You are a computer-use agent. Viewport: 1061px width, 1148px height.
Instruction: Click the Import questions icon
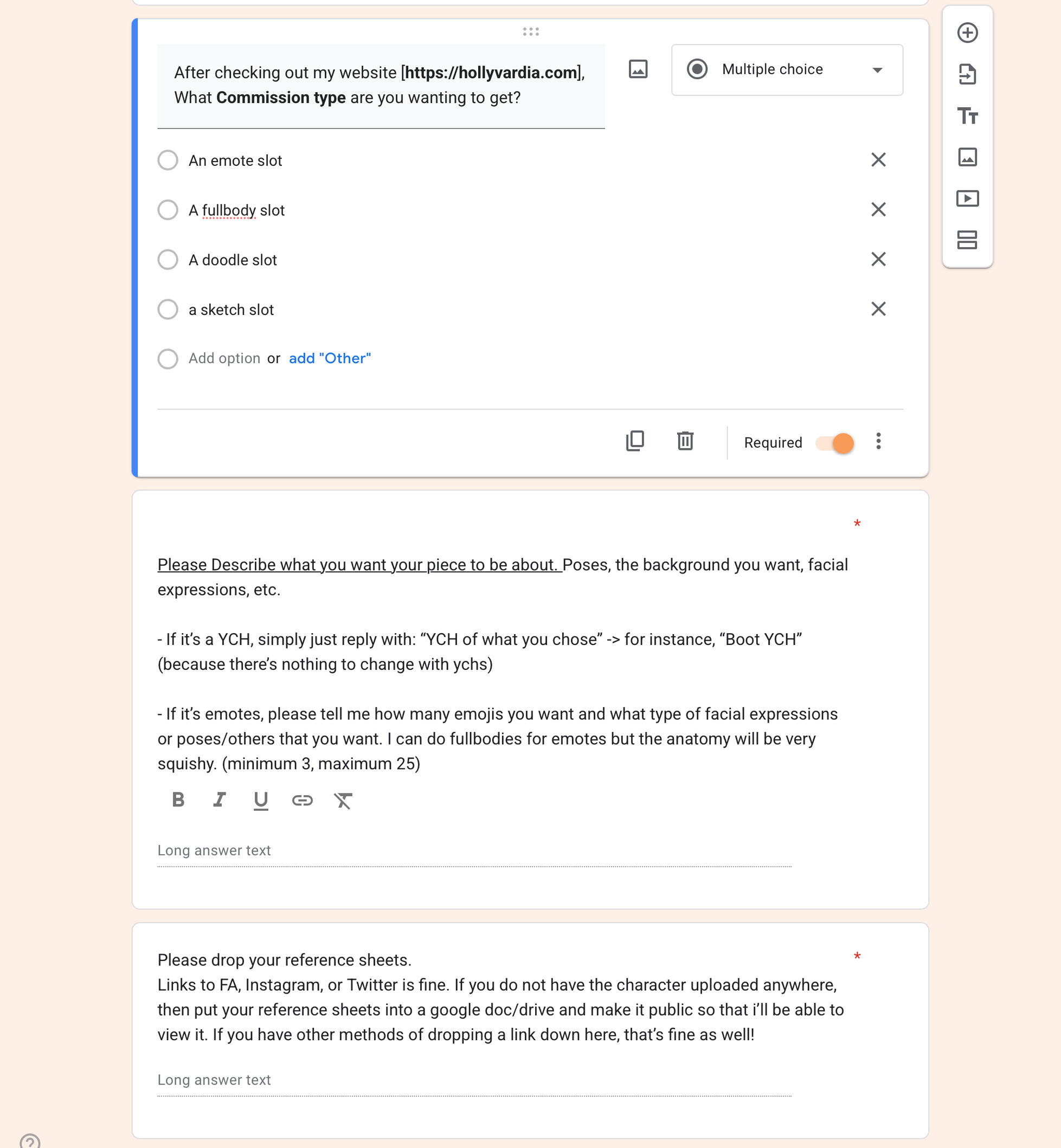[967, 75]
